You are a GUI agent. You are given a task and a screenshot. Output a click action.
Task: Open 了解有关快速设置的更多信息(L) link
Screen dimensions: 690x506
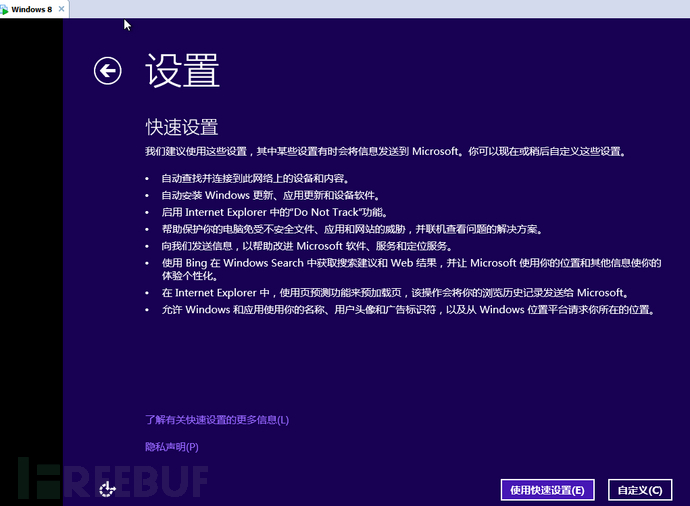217,419
